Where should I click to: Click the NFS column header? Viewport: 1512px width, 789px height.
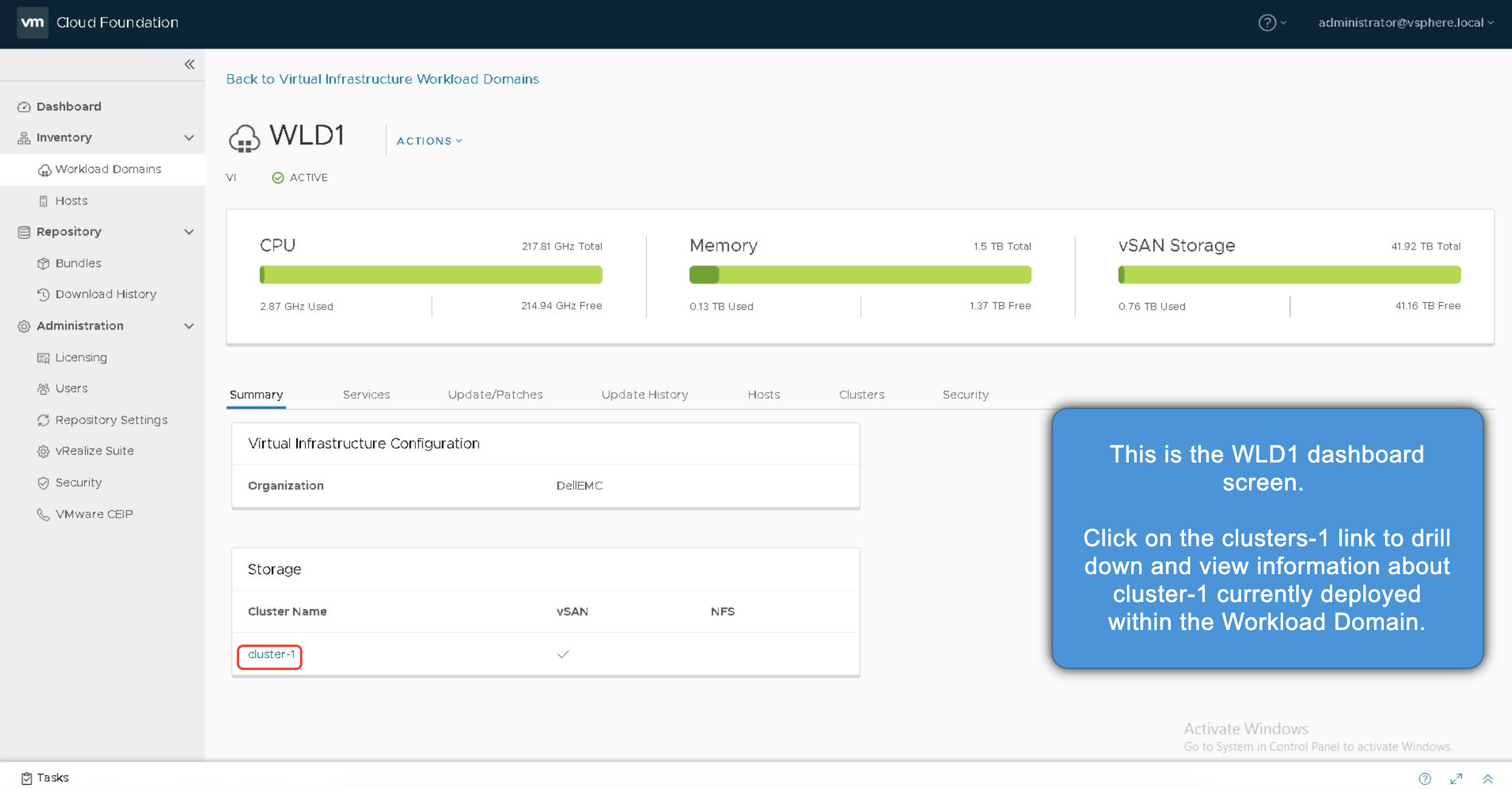click(x=723, y=612)
